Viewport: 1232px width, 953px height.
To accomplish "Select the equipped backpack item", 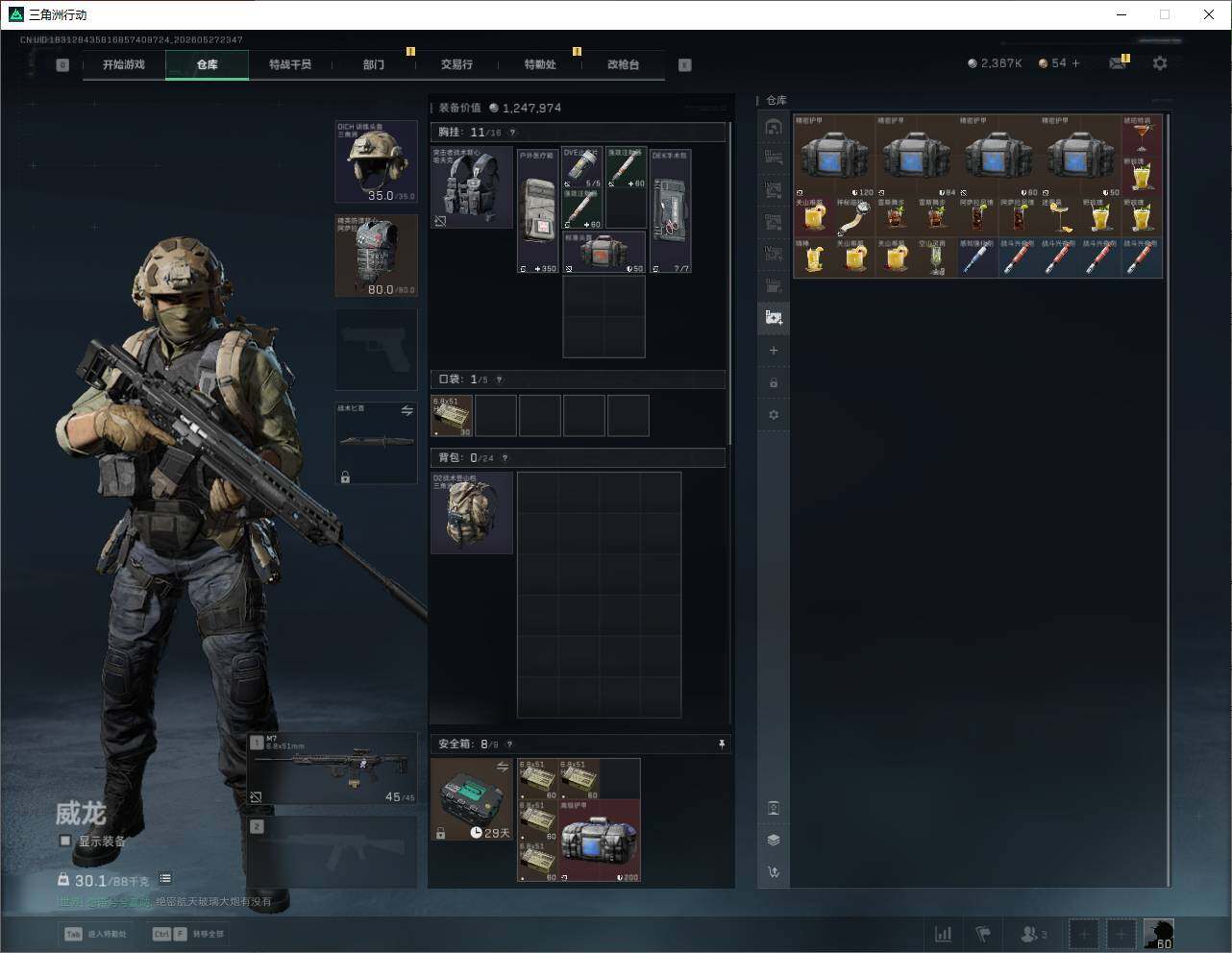I will point(471,512).
